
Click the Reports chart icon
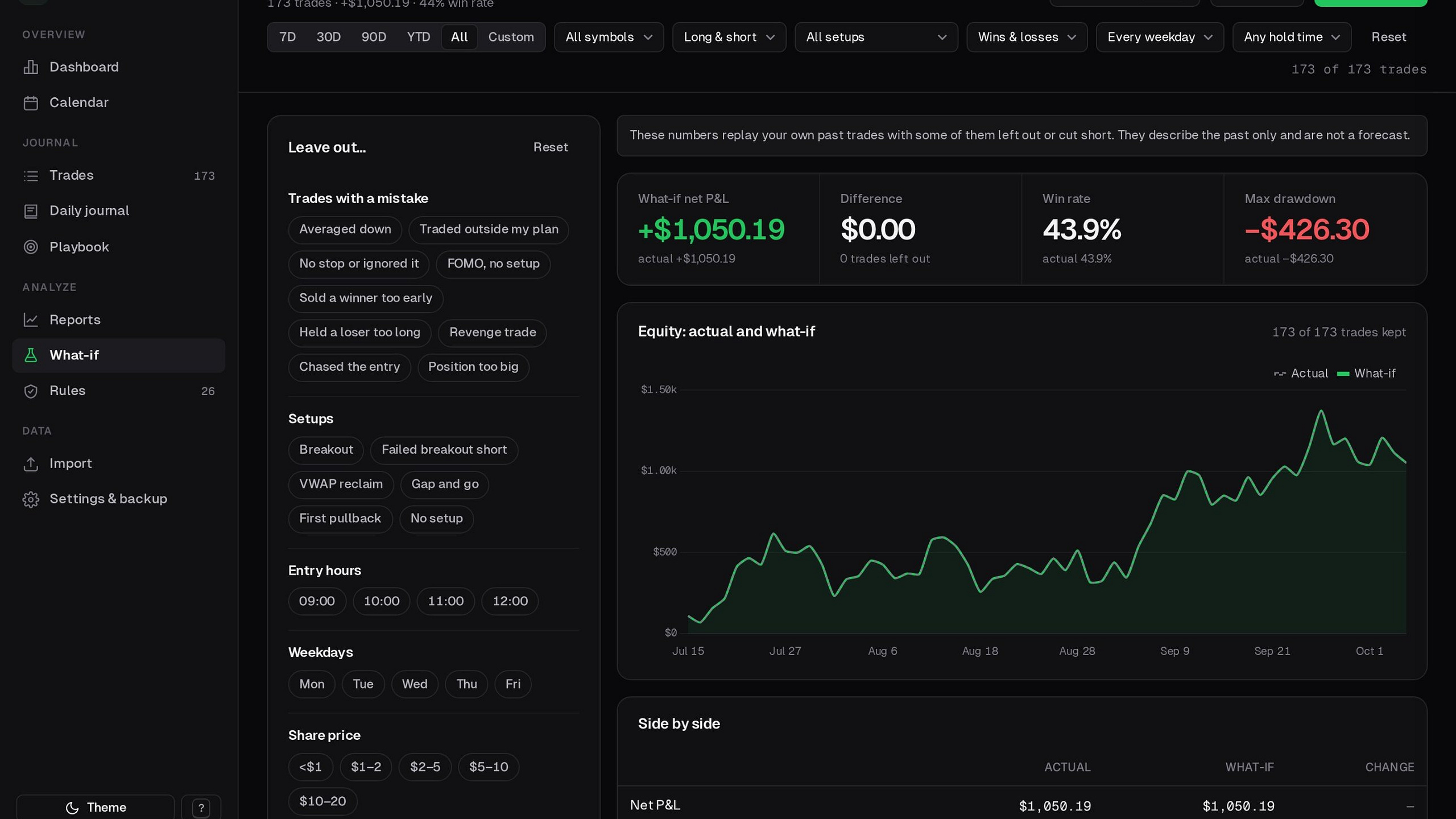coord(31,320)
